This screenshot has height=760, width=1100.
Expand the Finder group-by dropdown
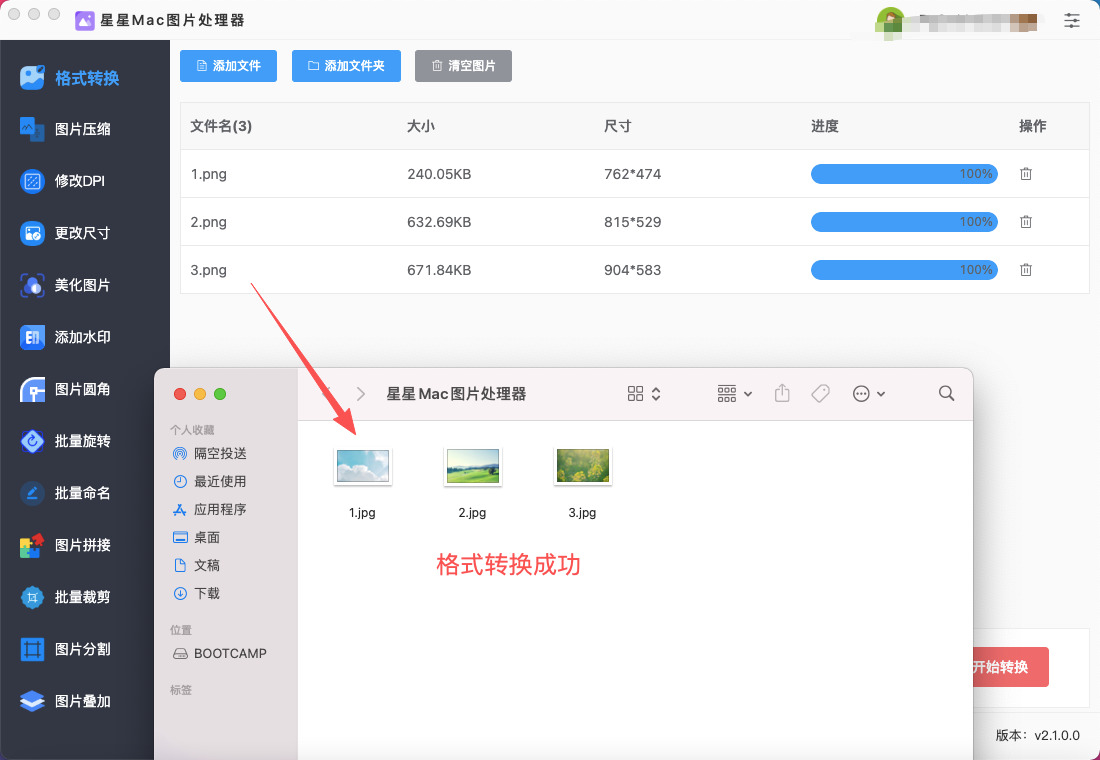pos(735,394)
